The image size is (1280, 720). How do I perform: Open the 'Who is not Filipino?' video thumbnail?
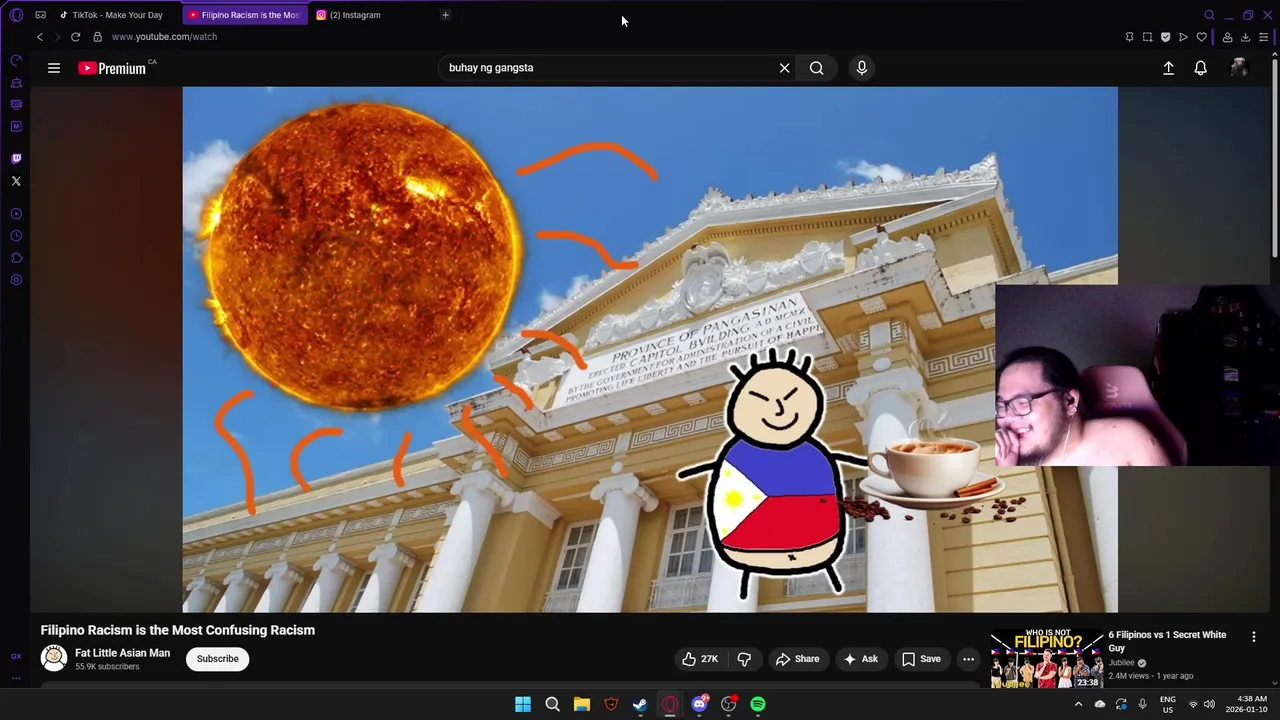click(1047, 659)
